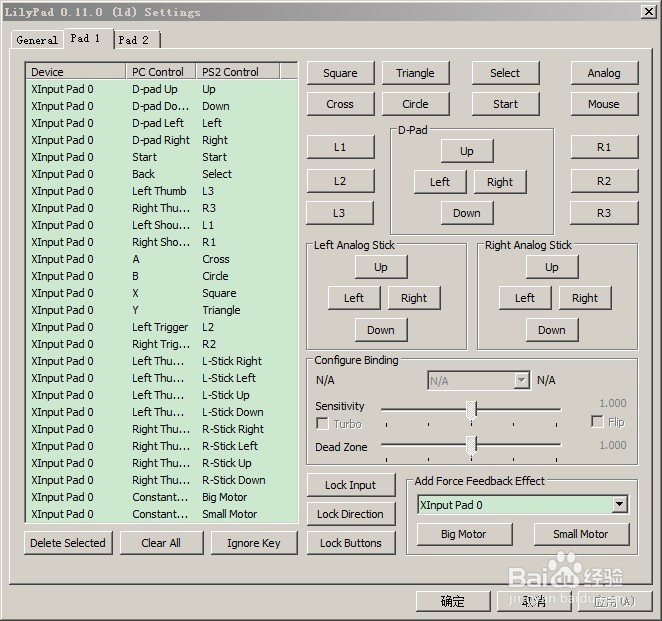Viewport: 662px width, 621px height.
Task: Click the Ignore Key button
Action: [x=254, y=543]
